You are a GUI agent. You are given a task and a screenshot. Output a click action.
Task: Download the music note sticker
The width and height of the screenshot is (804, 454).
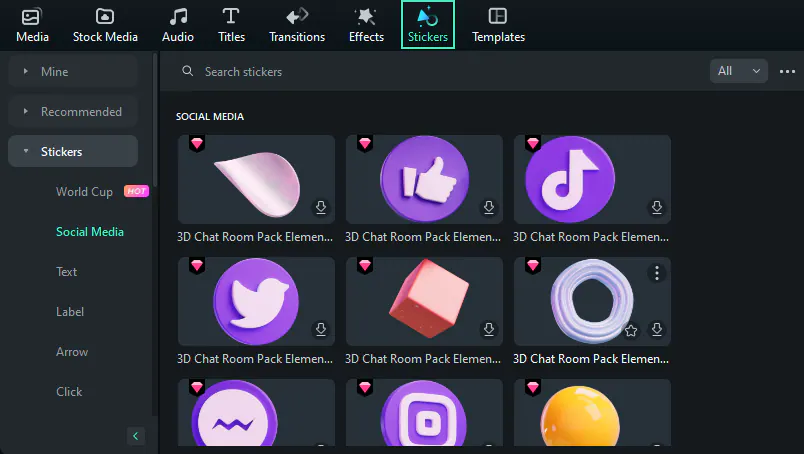pyautogui.click(x=657, y=207)
